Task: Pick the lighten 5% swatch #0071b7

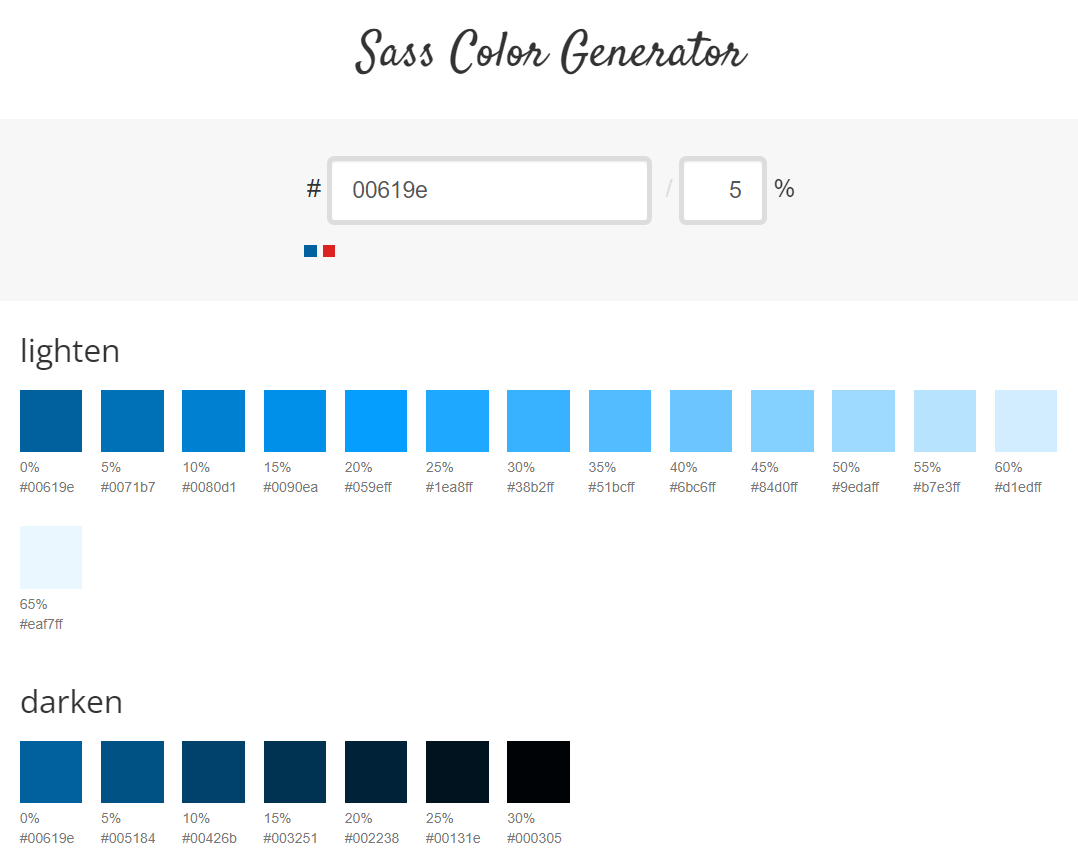Action: (132, 421)
